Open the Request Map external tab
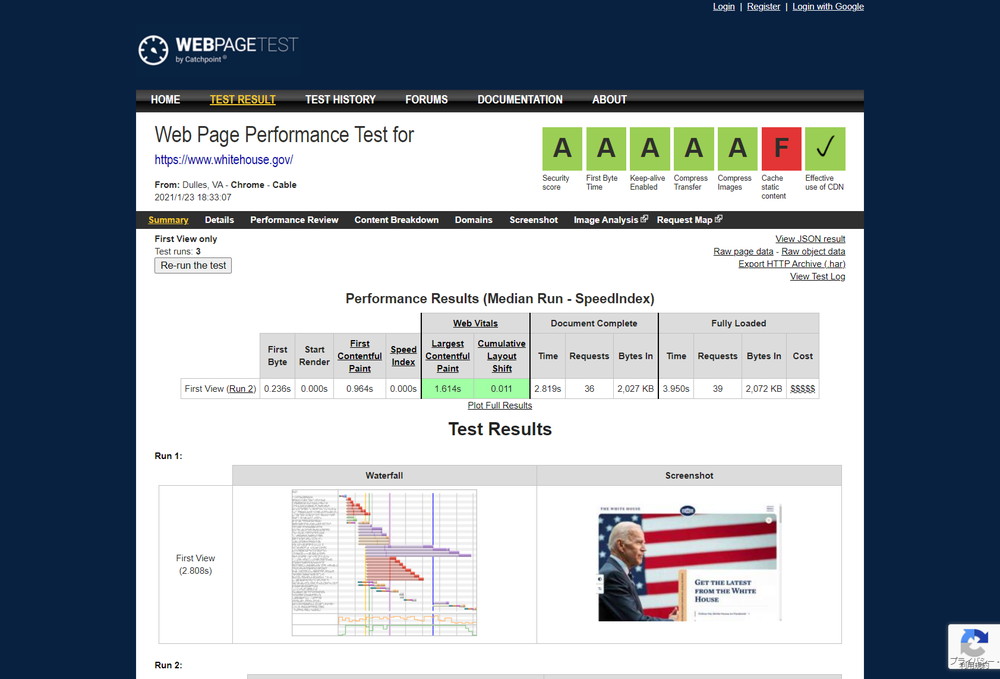 pos(689,220)
